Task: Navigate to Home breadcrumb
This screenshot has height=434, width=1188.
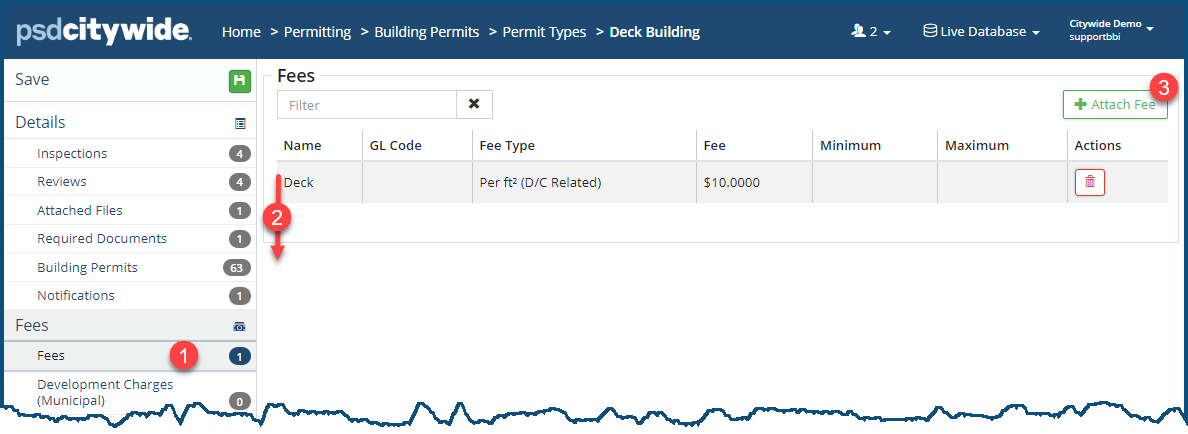Action: pos(241,32)
